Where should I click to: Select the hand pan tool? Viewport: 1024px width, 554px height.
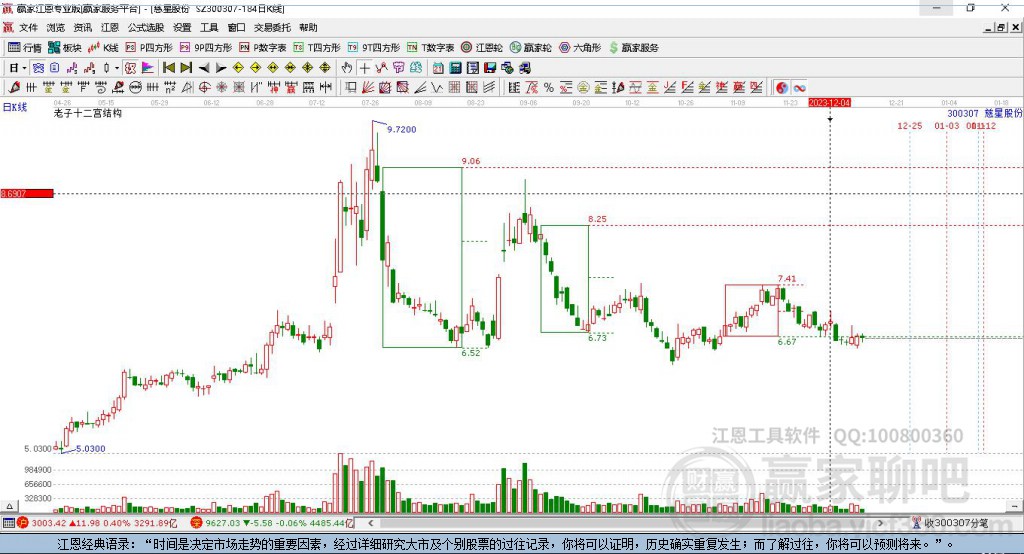click(347, 68)
